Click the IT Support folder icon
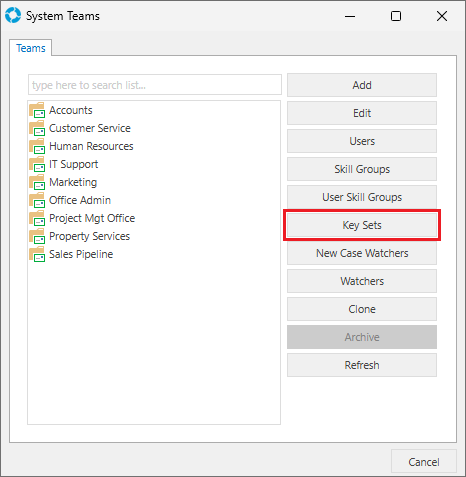466x477 pixels. (37, 164)
